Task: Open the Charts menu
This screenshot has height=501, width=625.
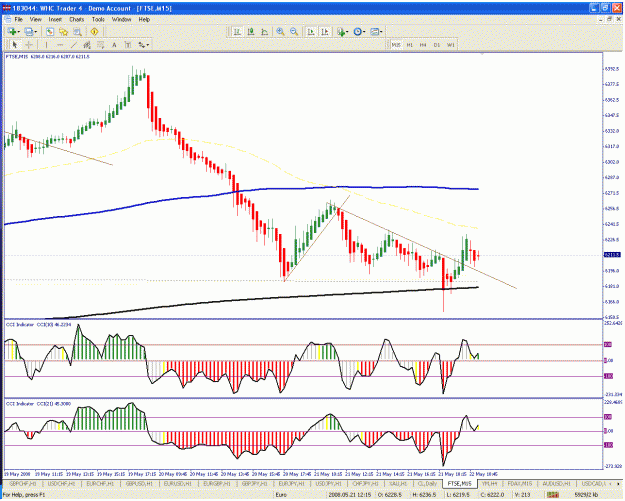Action: coord(77,19)
